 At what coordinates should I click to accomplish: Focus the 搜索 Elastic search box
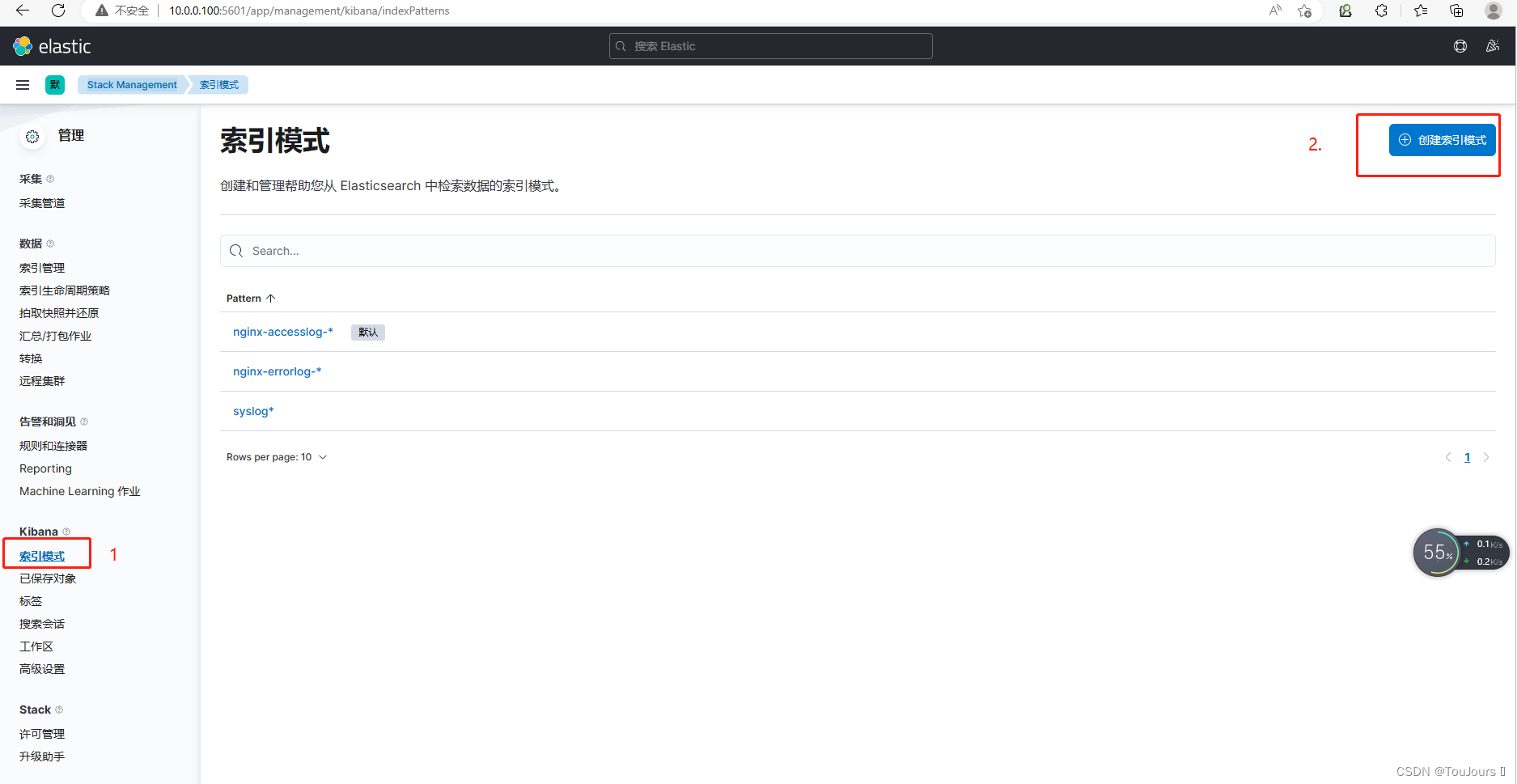(x=770, y=46)
